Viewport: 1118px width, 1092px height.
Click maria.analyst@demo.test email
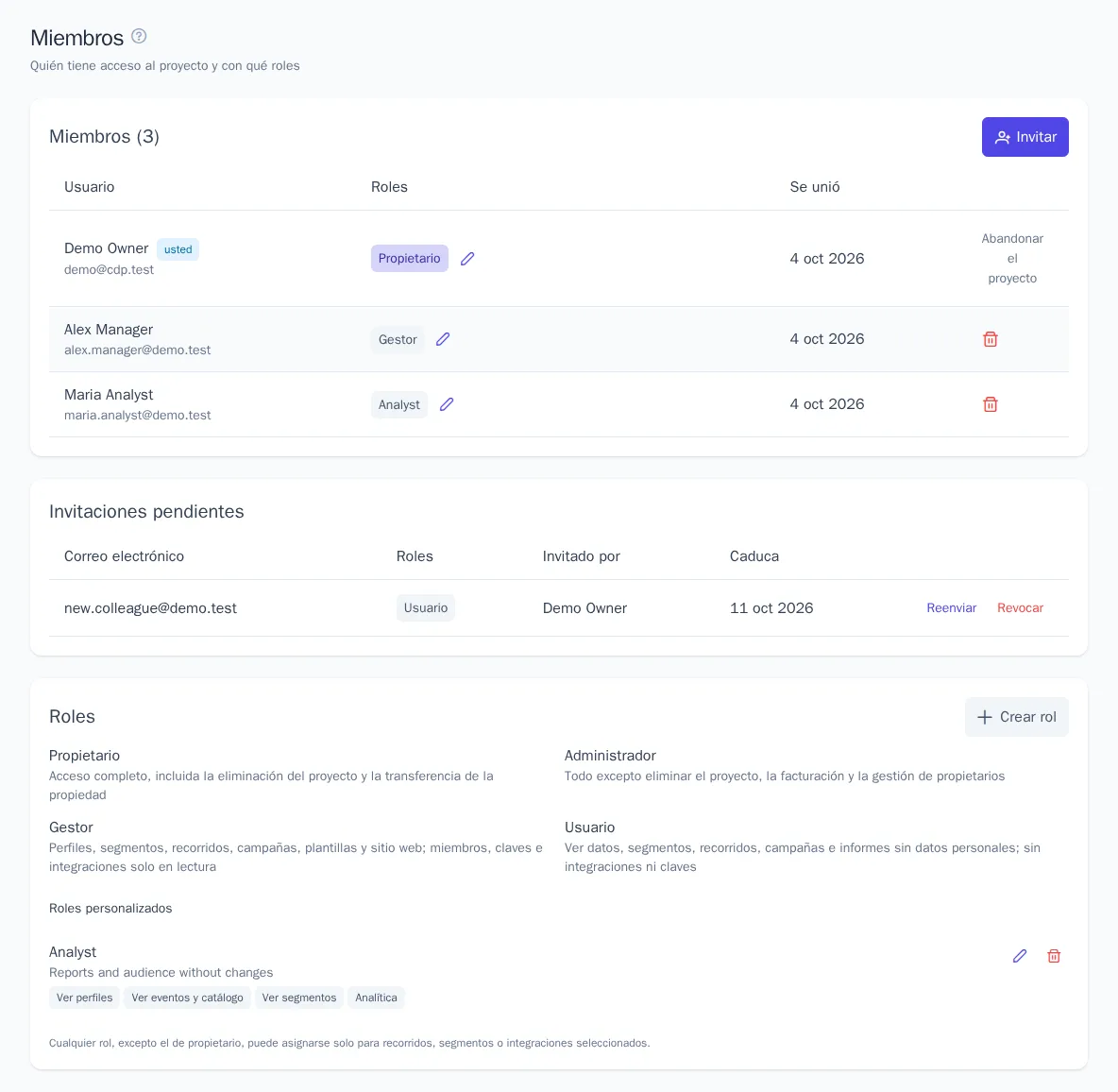[x=138, y=415]
